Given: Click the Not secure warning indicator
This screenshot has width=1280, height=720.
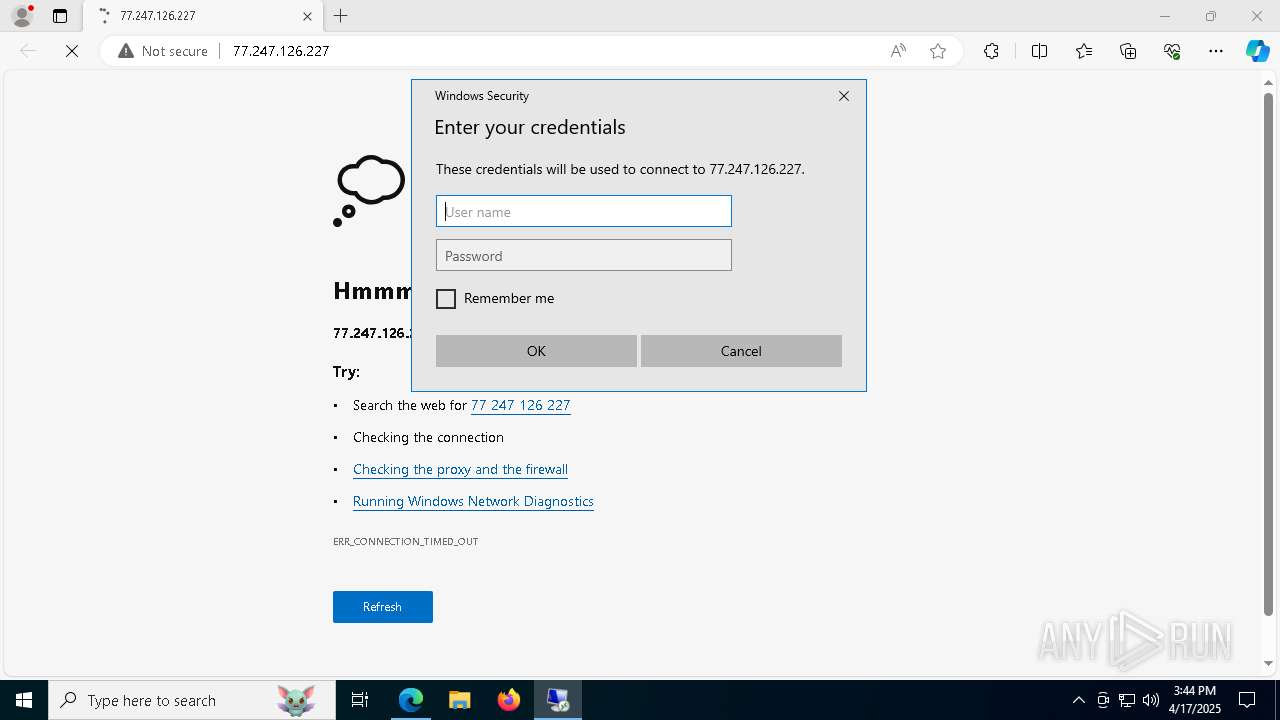Looking at the screenshot, I should [163, 51].
